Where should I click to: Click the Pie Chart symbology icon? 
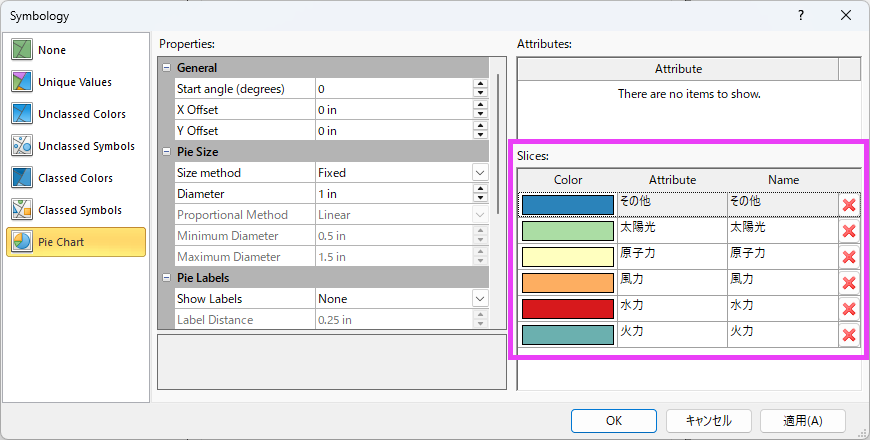coord(22,242)
